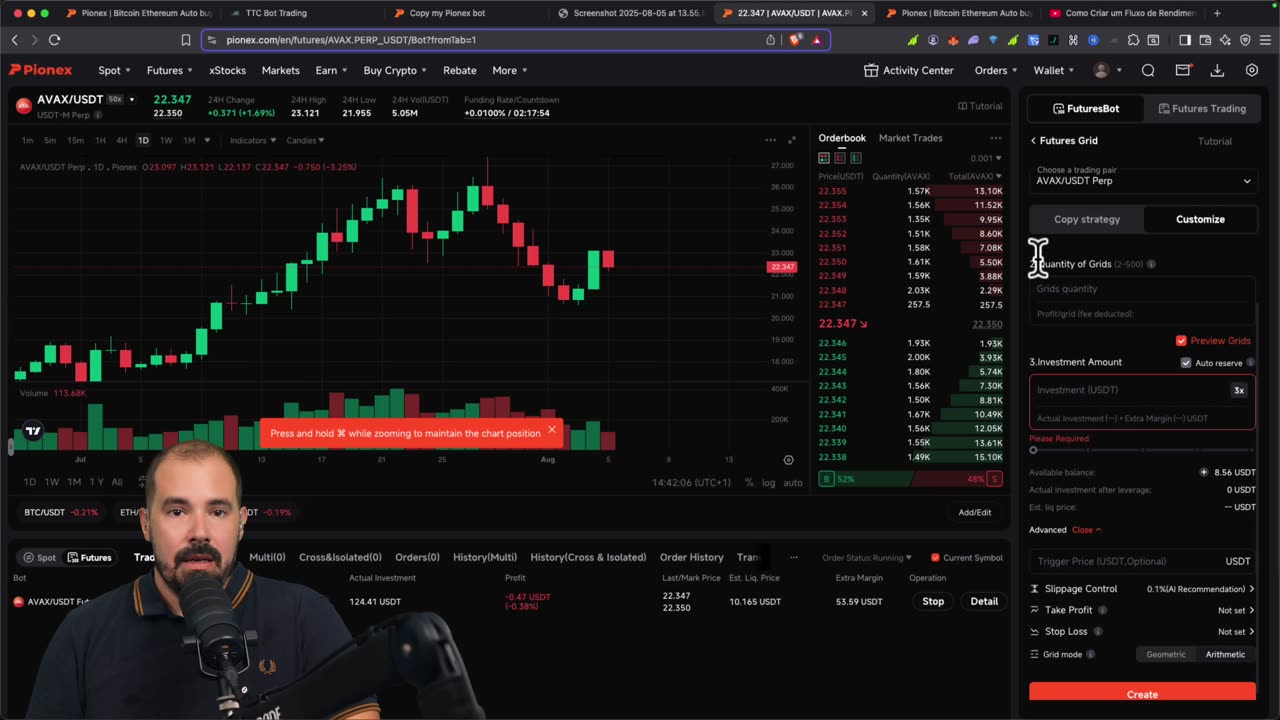
Task: Click the chart settings gear icon
Action: pos(788,460)
